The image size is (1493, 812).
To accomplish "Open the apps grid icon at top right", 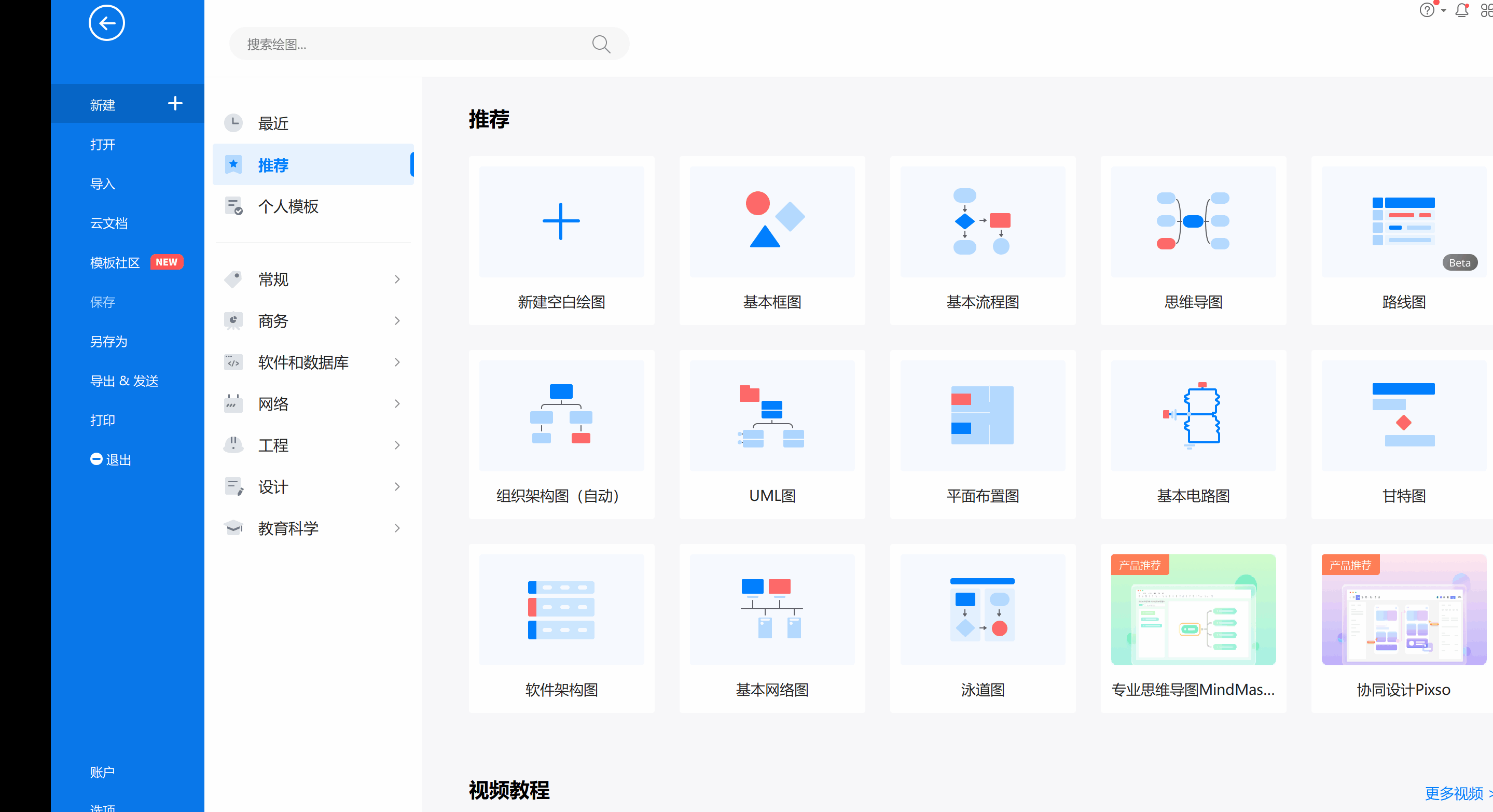I will [x=1487, y=10].
